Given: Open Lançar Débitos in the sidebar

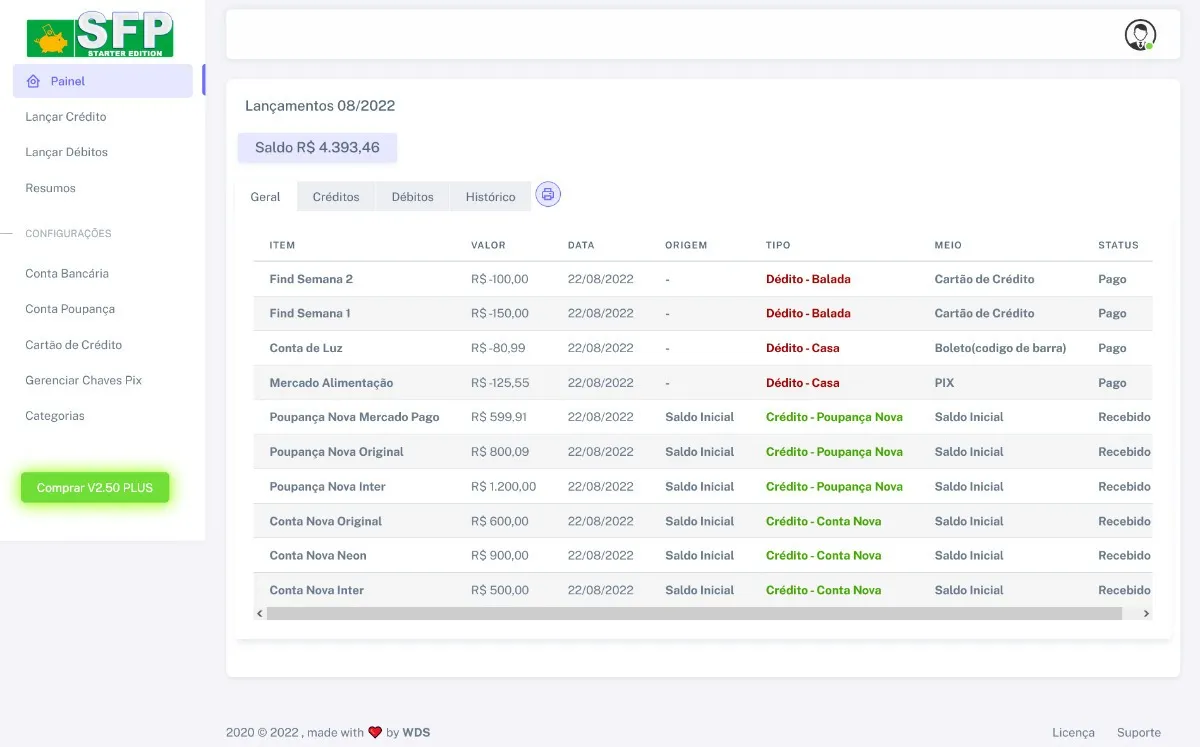Looking at the screenshot, I should (66, 152).
